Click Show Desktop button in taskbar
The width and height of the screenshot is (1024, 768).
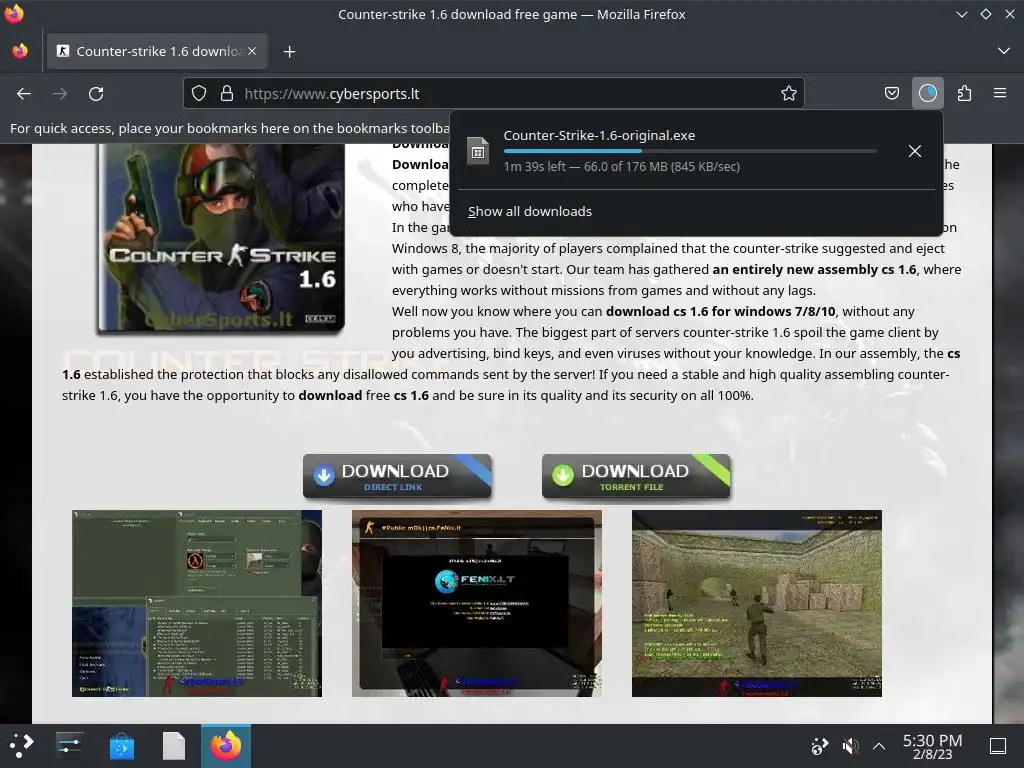(998, 746)
